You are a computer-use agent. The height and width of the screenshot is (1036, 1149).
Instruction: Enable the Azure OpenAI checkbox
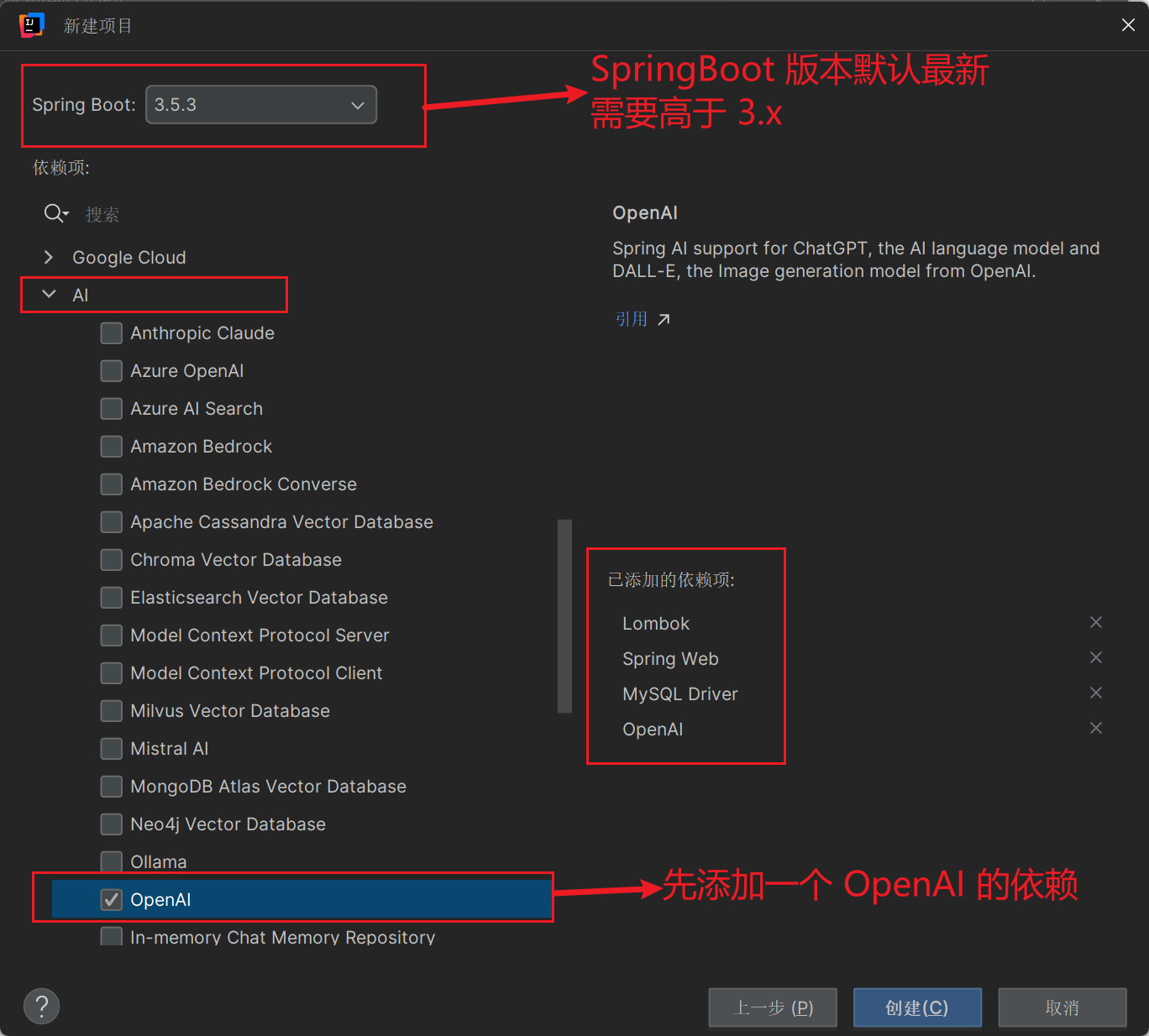click(x=111, y=371)
